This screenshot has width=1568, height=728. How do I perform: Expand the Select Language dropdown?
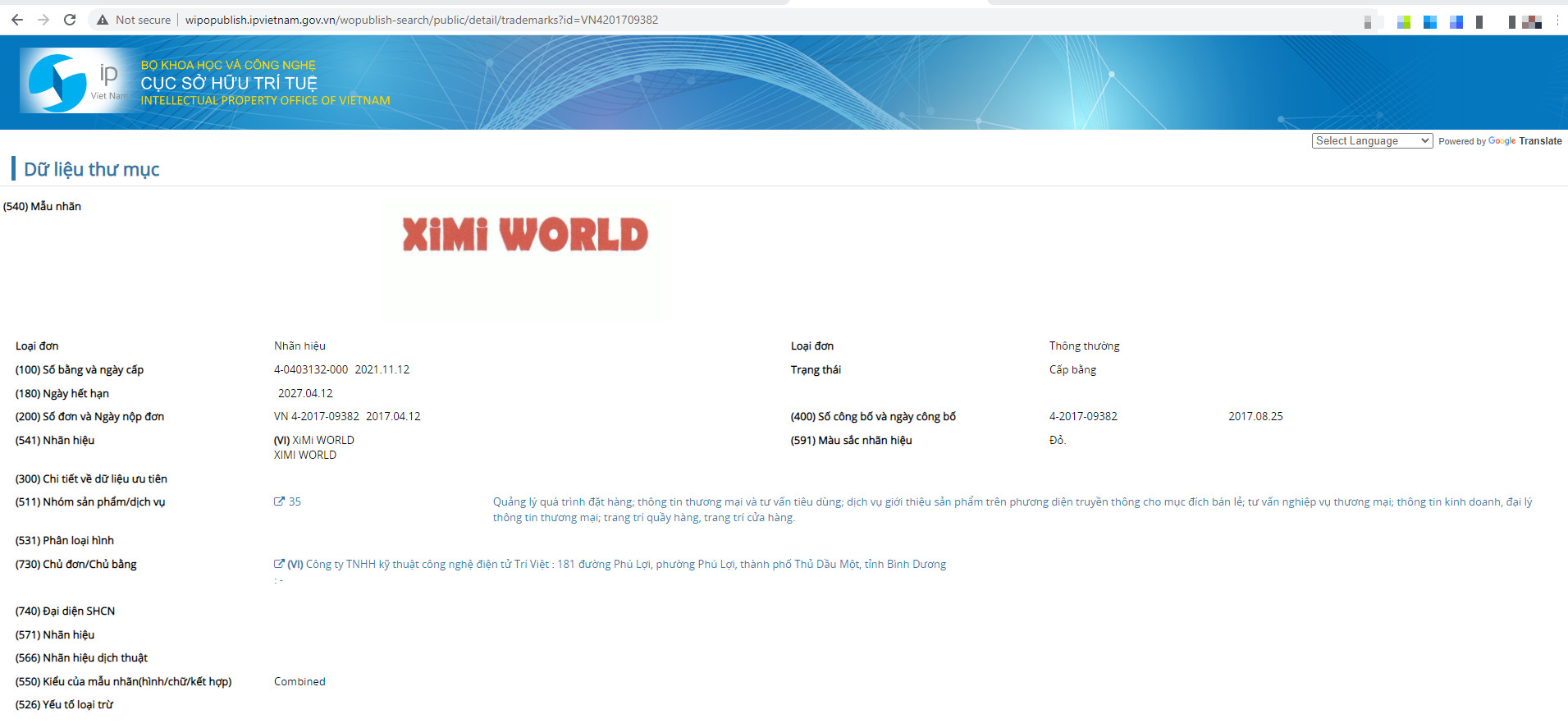pyautogui.click(x=1372, y=141)
